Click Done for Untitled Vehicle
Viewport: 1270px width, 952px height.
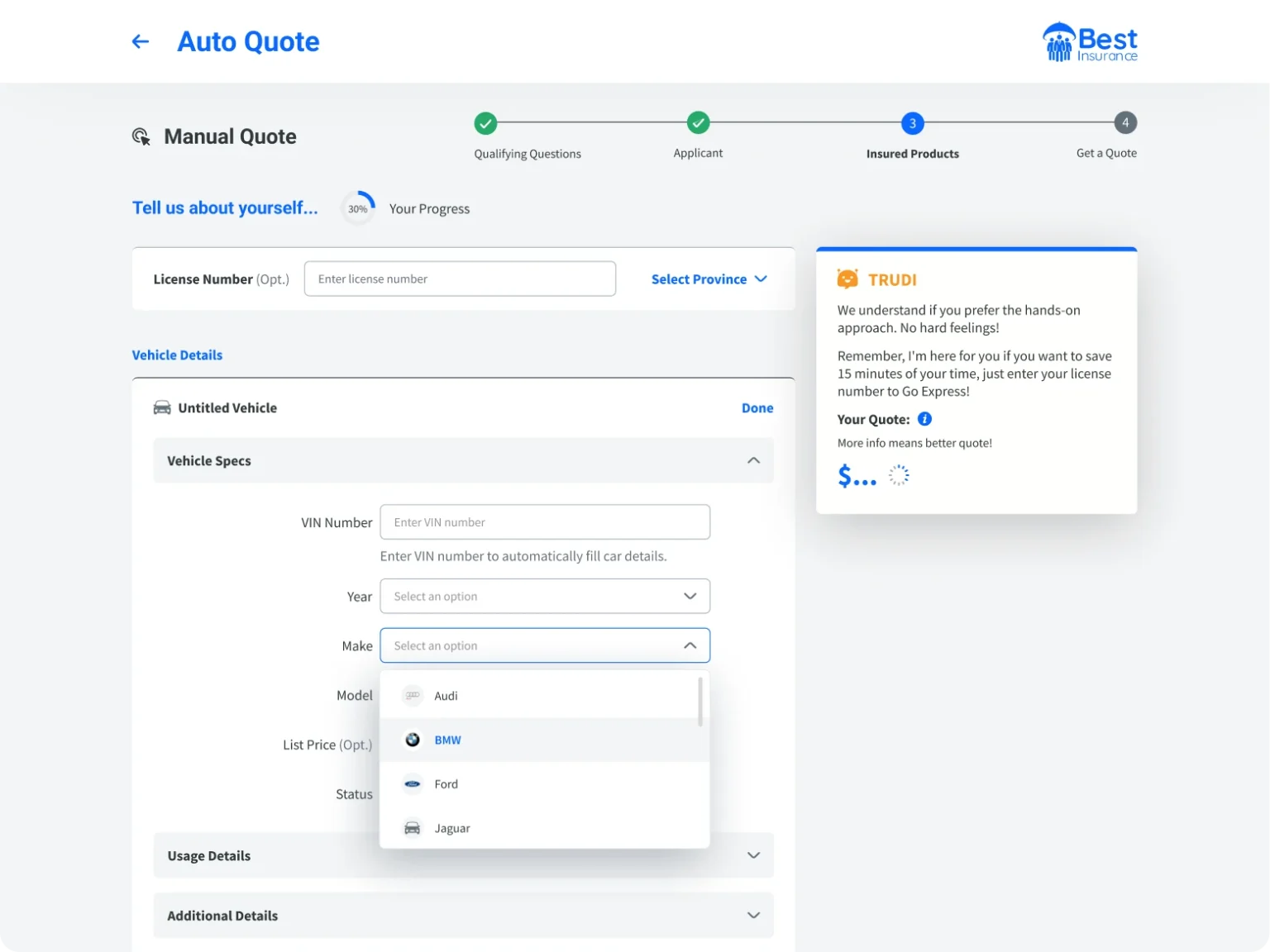(x=757, y=408)
